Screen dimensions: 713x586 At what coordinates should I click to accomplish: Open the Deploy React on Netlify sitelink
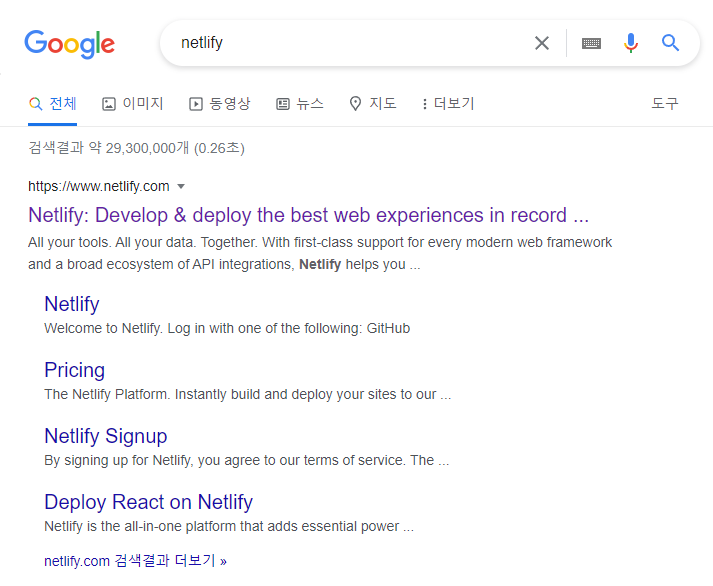tap(148, 502)
